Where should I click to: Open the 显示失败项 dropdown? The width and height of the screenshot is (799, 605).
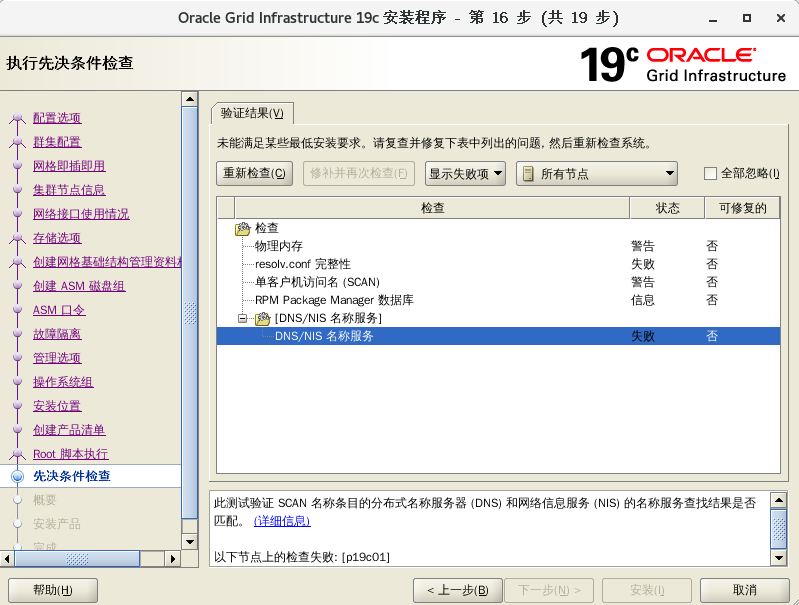point(465,174)
